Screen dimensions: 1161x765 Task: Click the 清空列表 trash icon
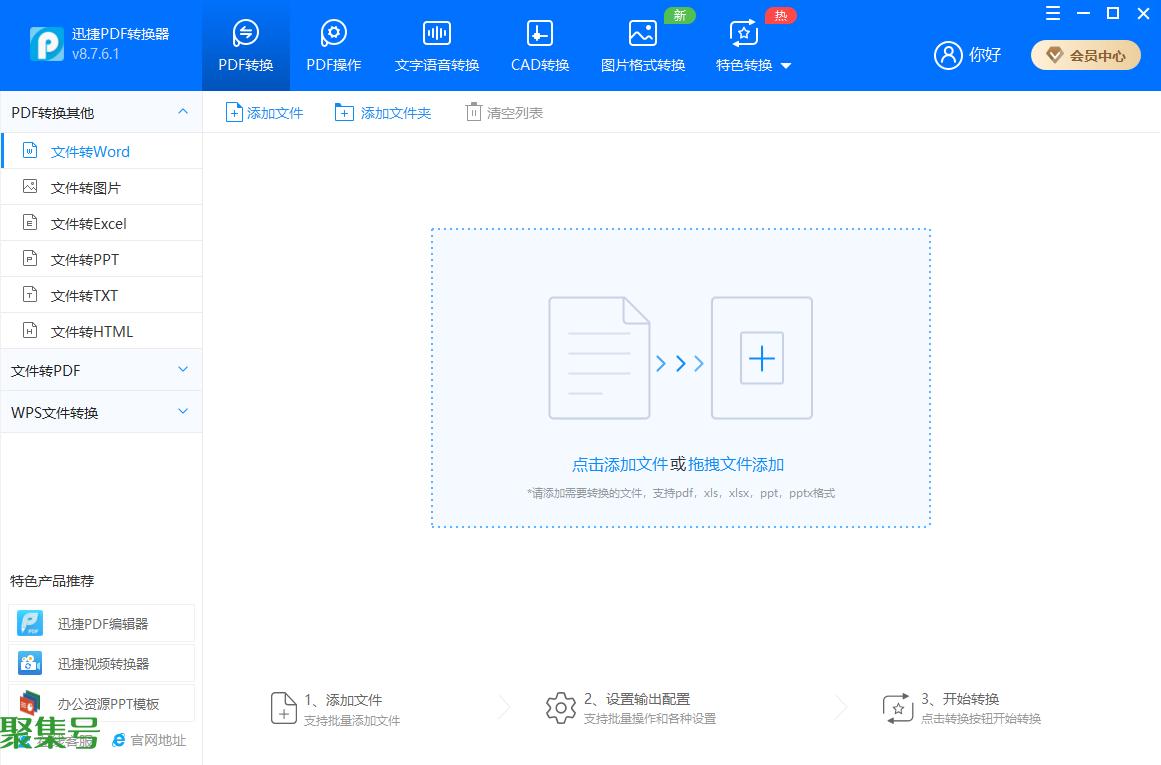tap(473, 112)
